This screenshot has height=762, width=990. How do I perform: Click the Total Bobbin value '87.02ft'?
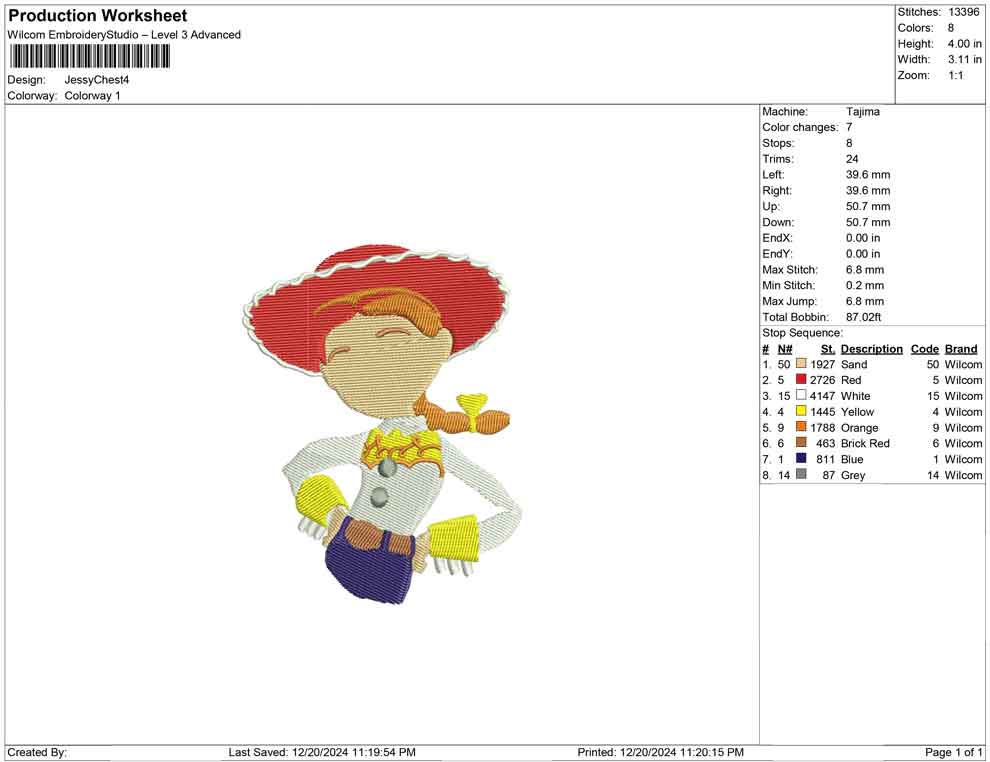[x=864, y=317]
